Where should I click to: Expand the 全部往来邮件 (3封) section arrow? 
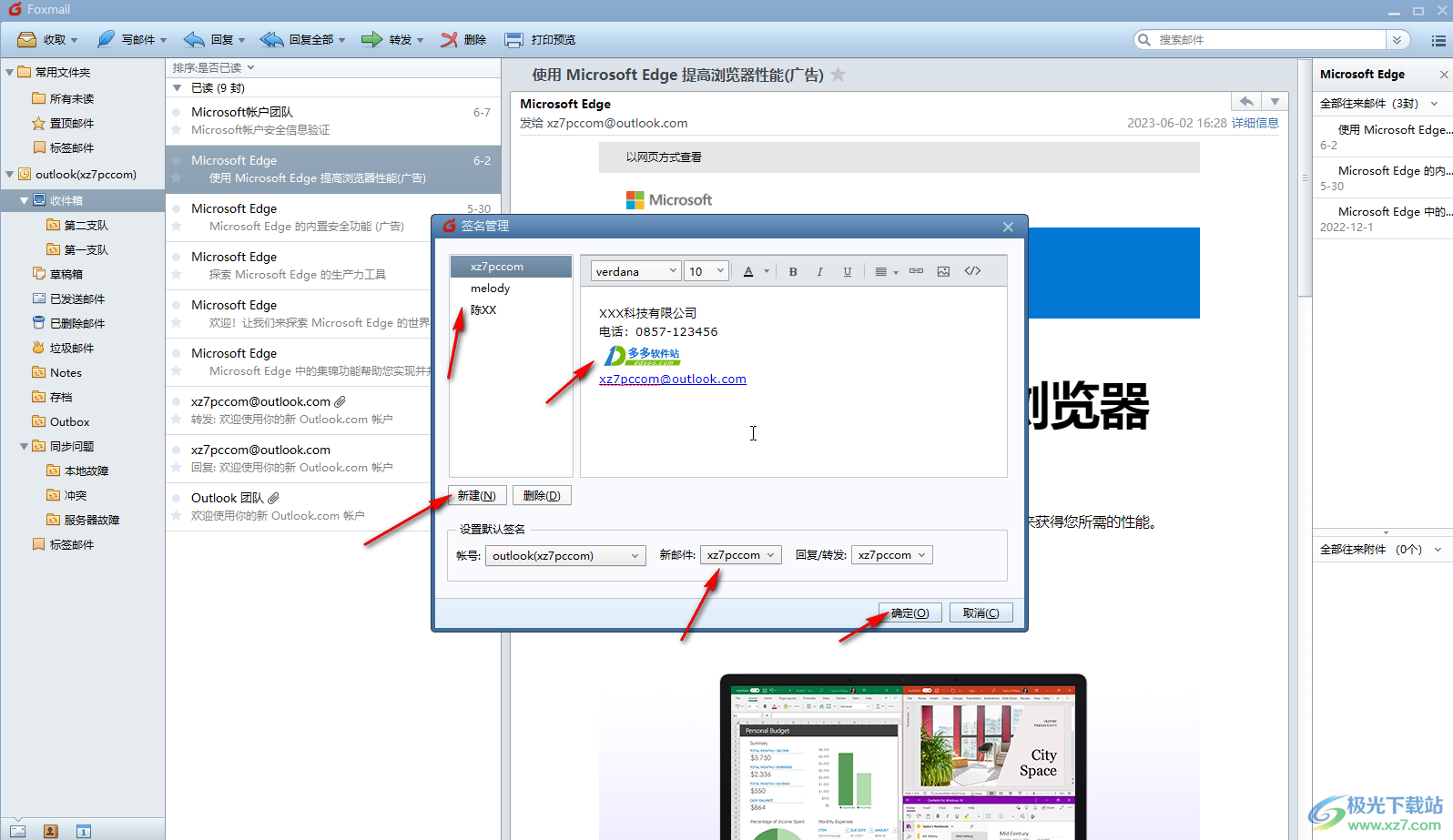(1435, 104)
